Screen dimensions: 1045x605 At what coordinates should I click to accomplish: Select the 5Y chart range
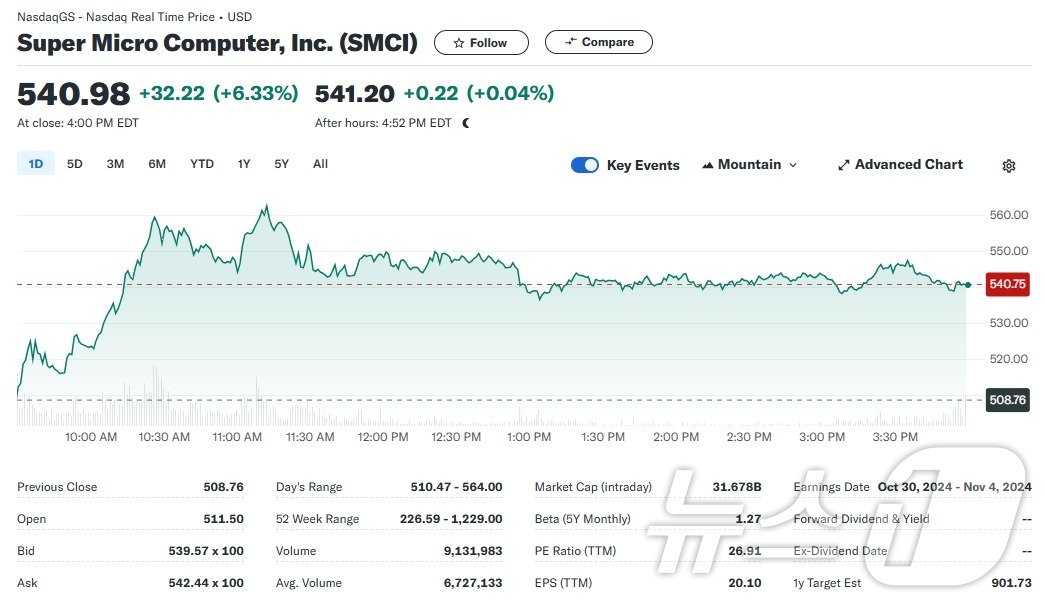pyautogui.click(x=281, y=164)
